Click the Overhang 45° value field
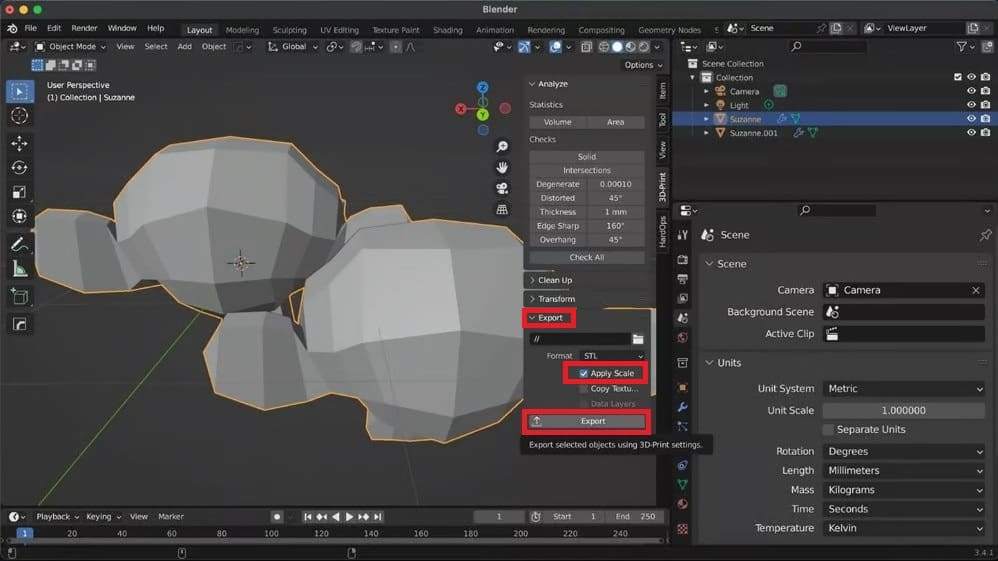This screenshot has height=561, width=998. click(615, 240)
